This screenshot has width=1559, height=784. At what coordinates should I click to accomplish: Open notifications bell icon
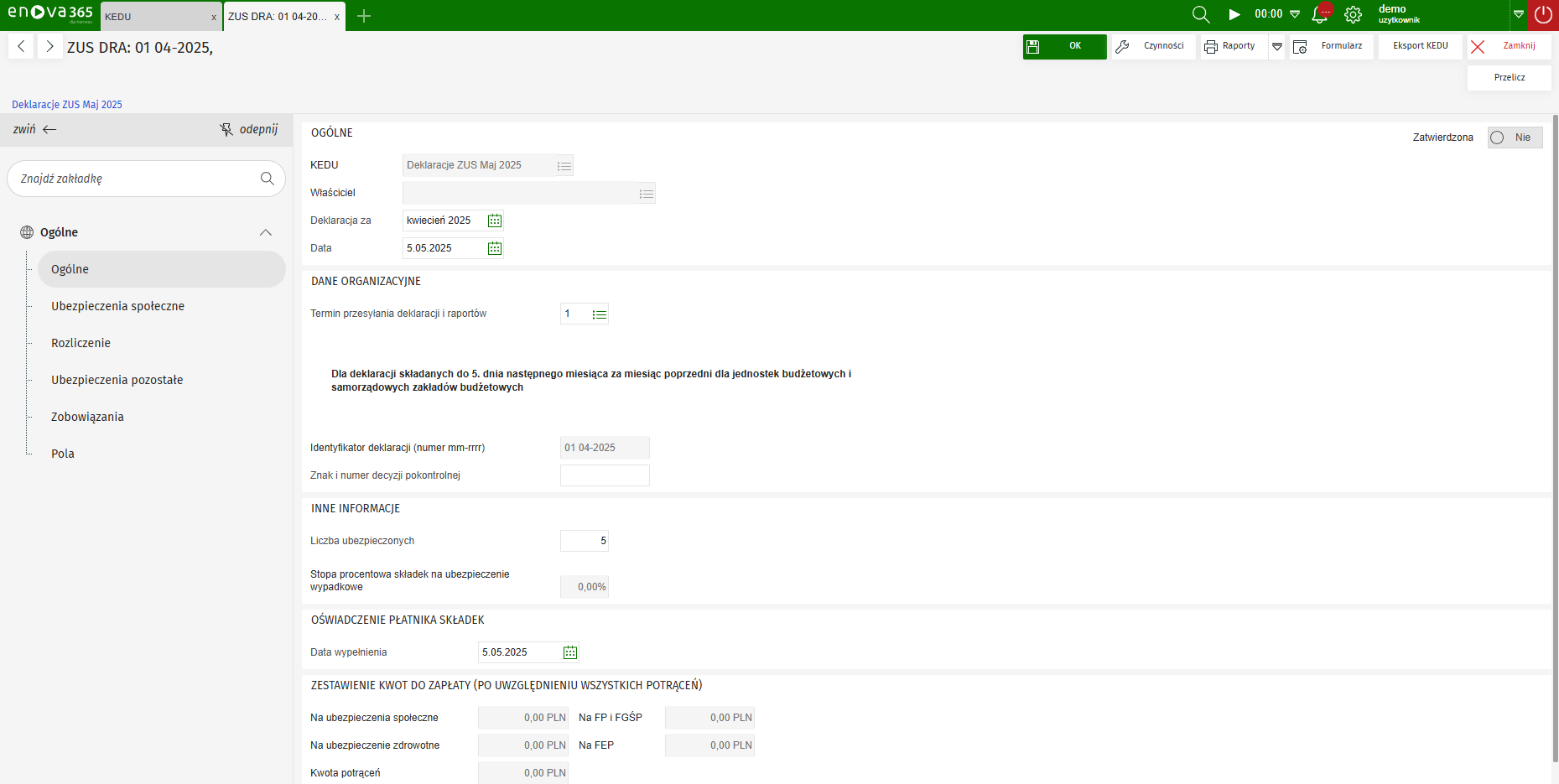1320,15
